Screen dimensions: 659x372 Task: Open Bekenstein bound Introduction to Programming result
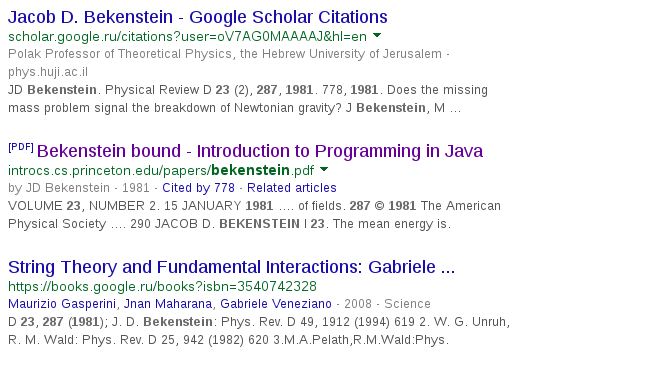260,151
